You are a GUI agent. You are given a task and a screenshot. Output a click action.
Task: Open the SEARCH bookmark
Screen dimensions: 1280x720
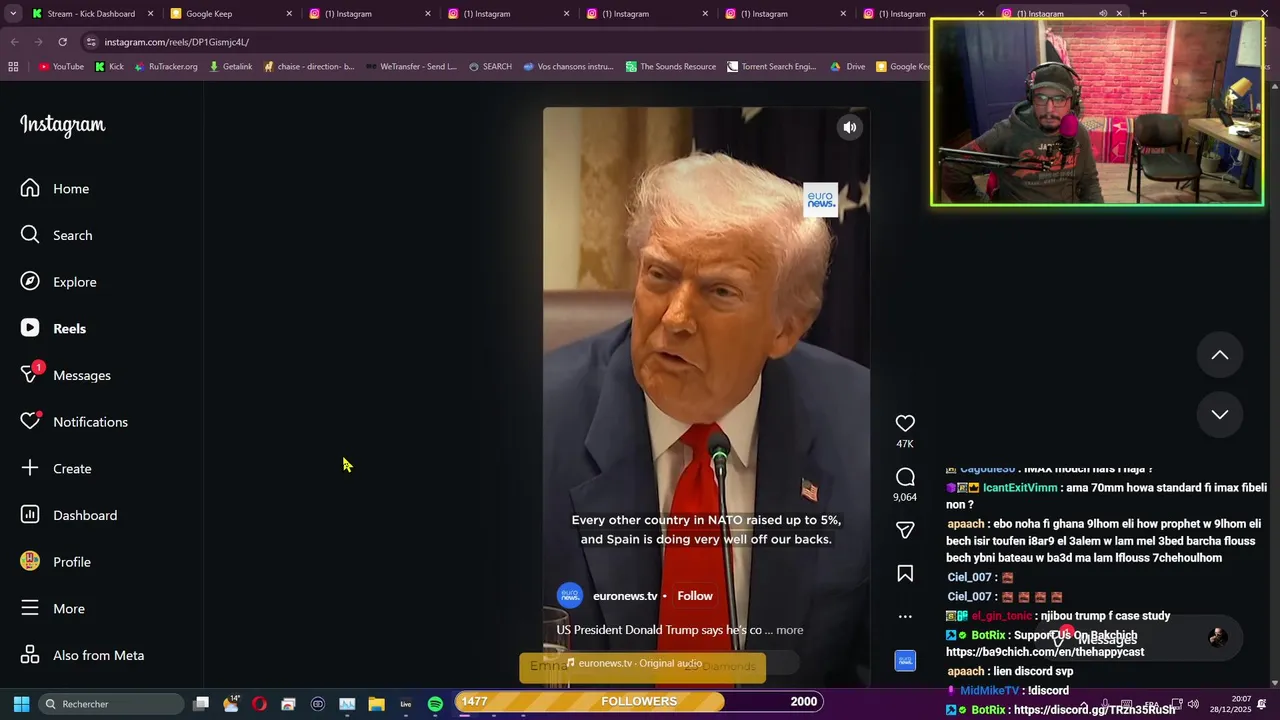coord(490,67)
